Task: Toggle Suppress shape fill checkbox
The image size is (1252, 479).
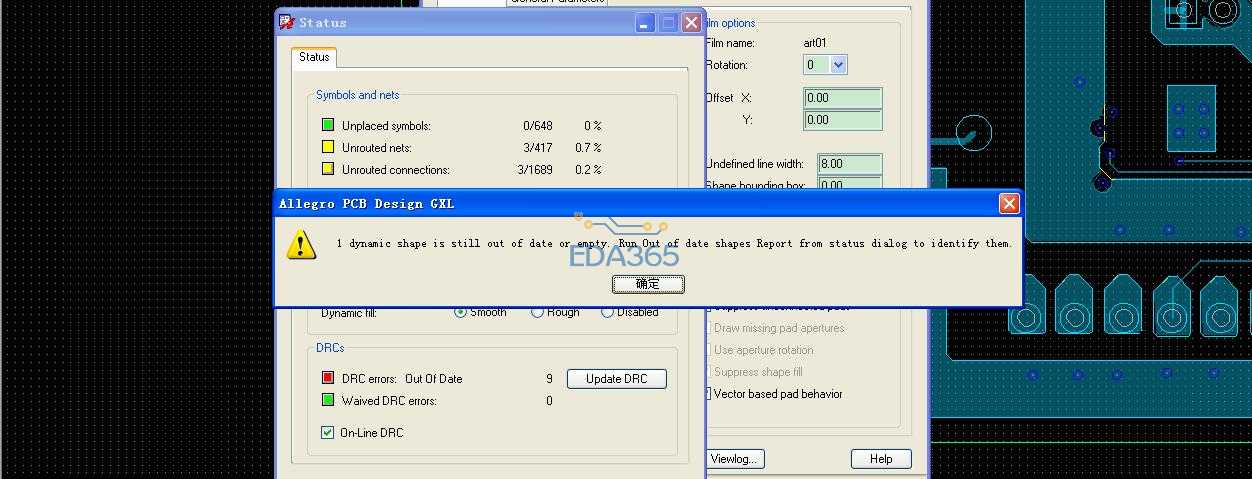Action: tap(711, 372)
